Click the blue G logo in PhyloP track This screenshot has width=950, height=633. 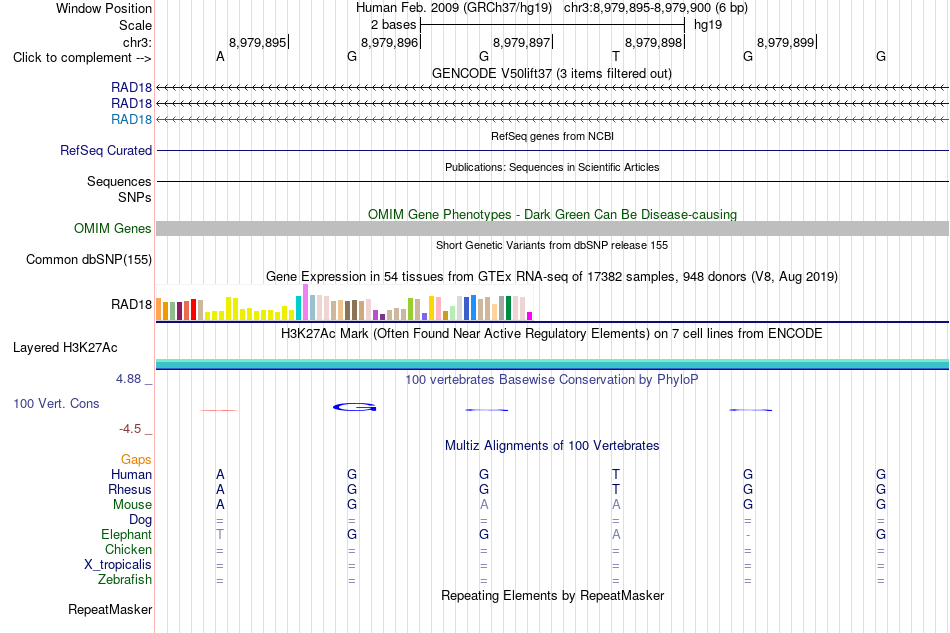354,407
